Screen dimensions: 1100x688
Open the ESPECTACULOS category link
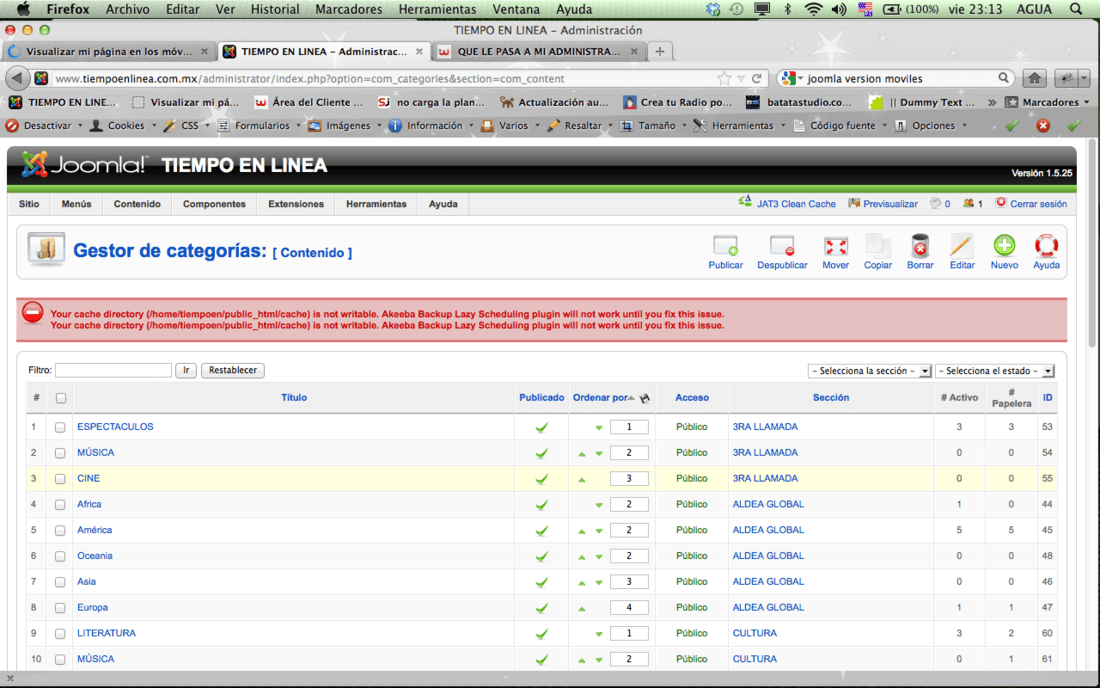(x=115, y=427)
